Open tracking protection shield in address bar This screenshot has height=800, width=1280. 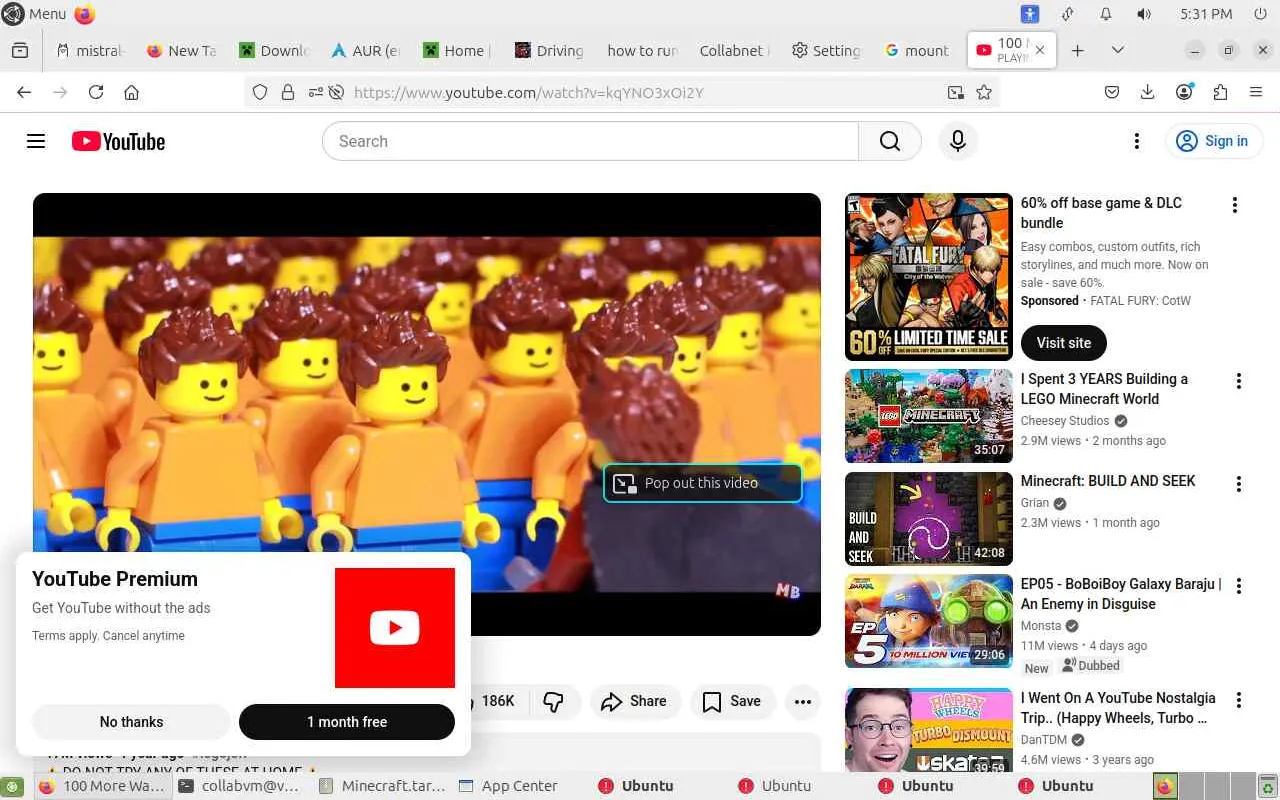click(x=260, y=92)
